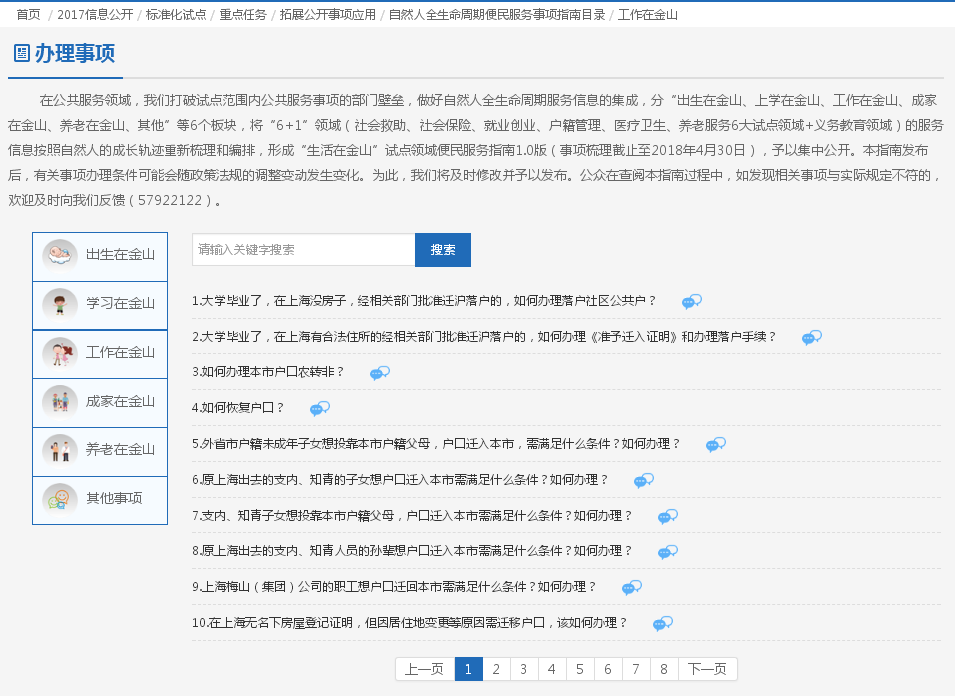Open 重点任务 breadcrumb link
Viewport: 955px width, 696px height.
coord(243,15)
